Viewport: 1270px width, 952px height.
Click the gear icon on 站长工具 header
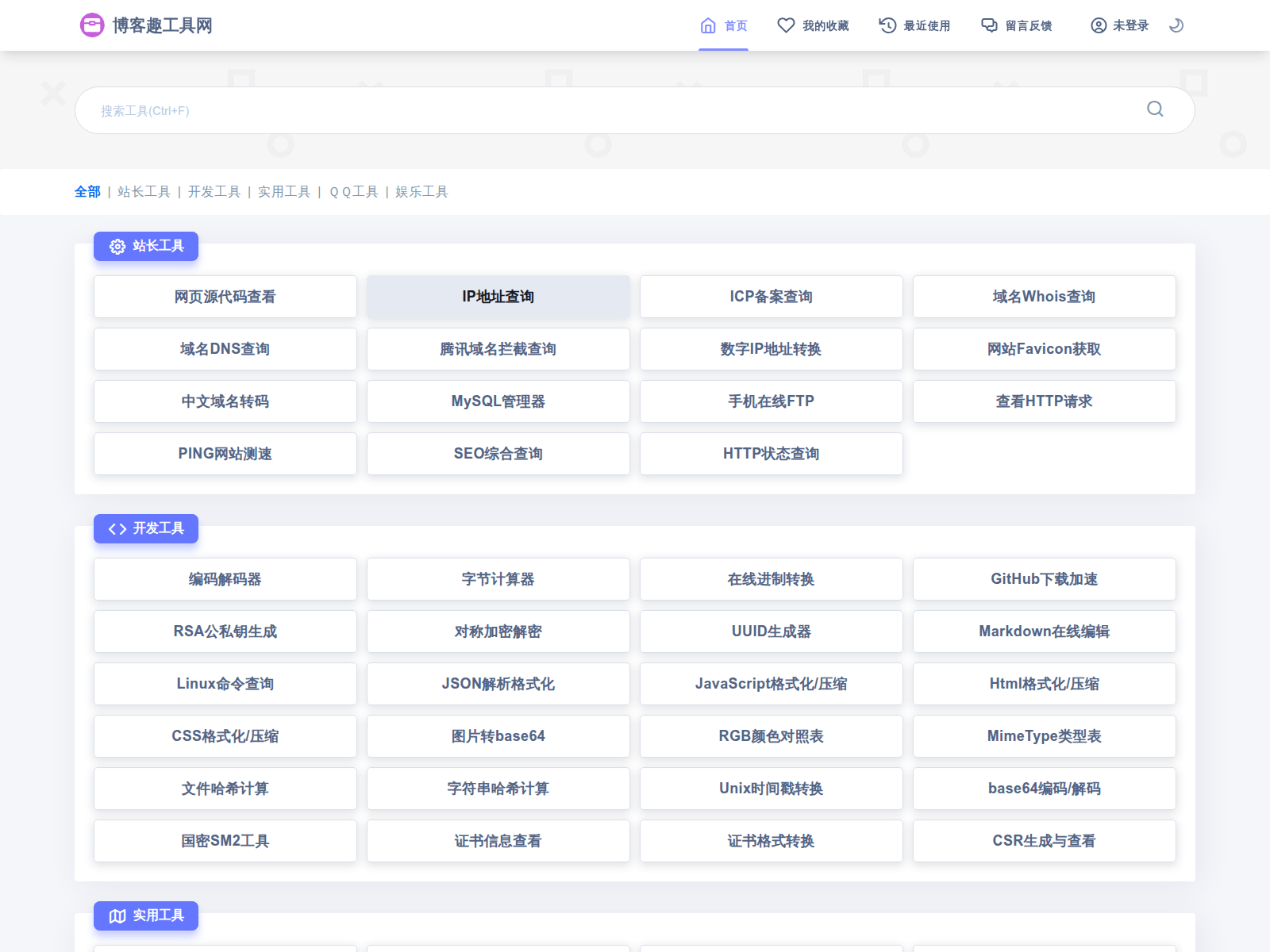pos(117,247)
